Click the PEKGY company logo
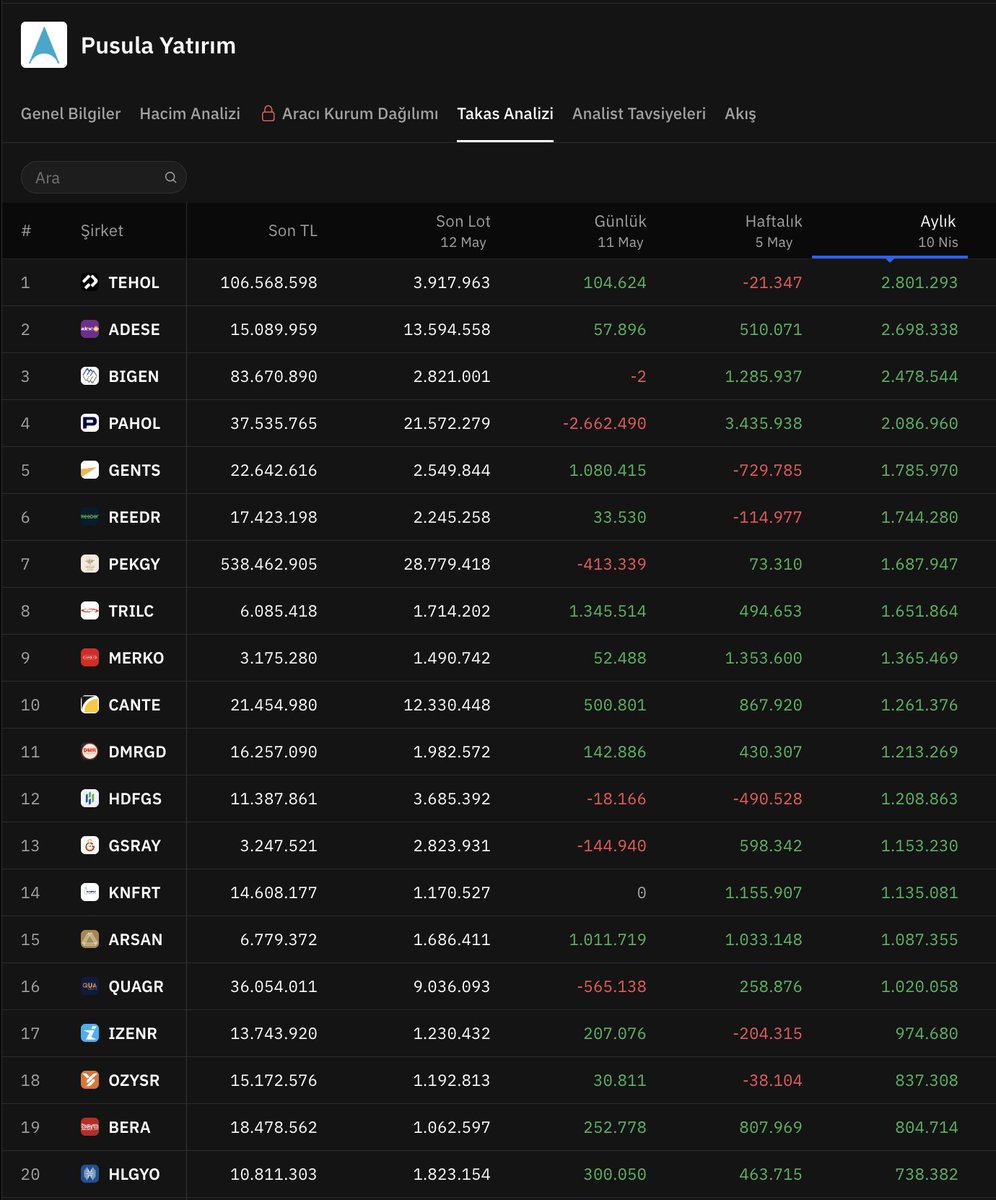This screenshot has width=996, height=1200. tap(90, 565)
